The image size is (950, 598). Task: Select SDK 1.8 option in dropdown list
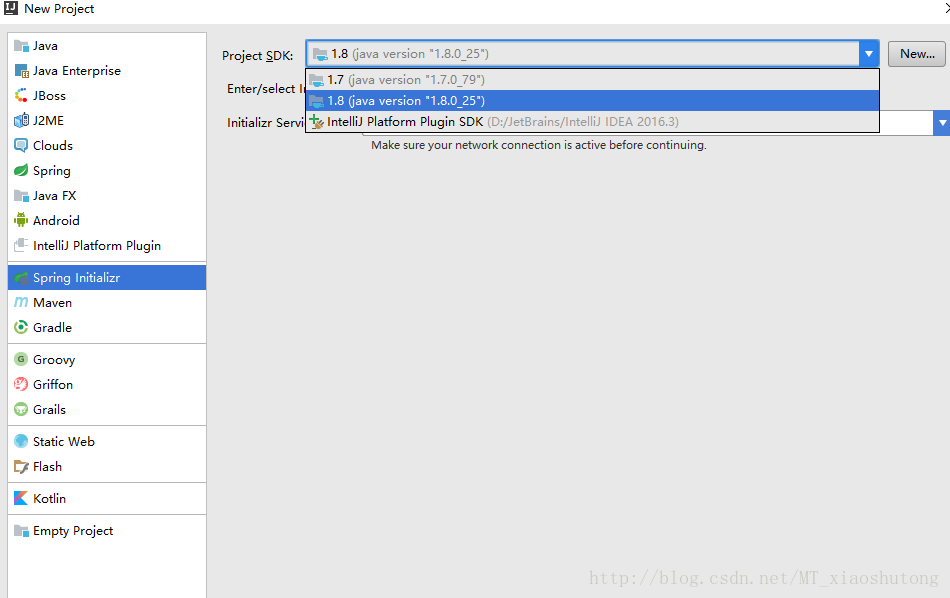click(592, 101)
